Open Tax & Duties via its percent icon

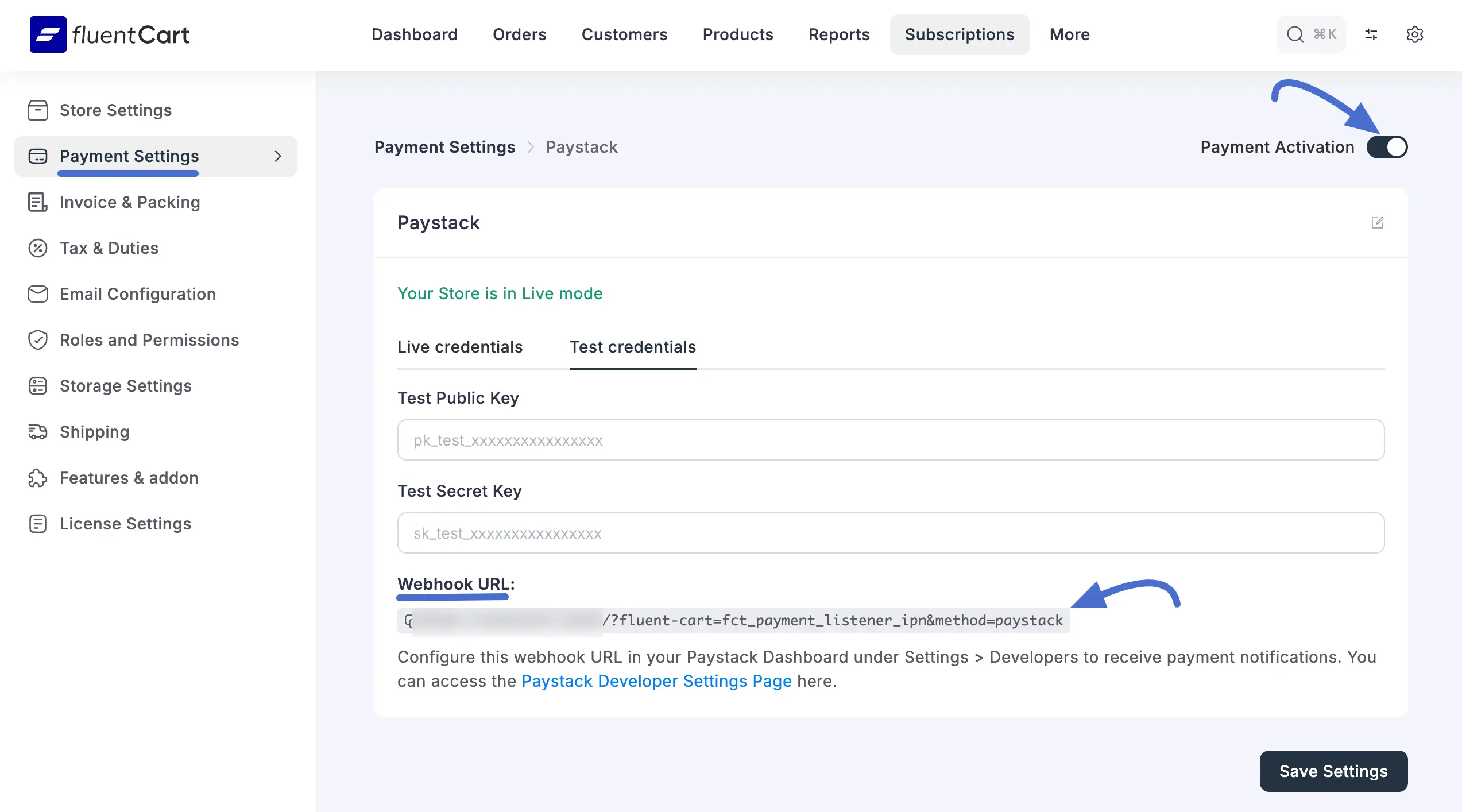click(38, 248)
